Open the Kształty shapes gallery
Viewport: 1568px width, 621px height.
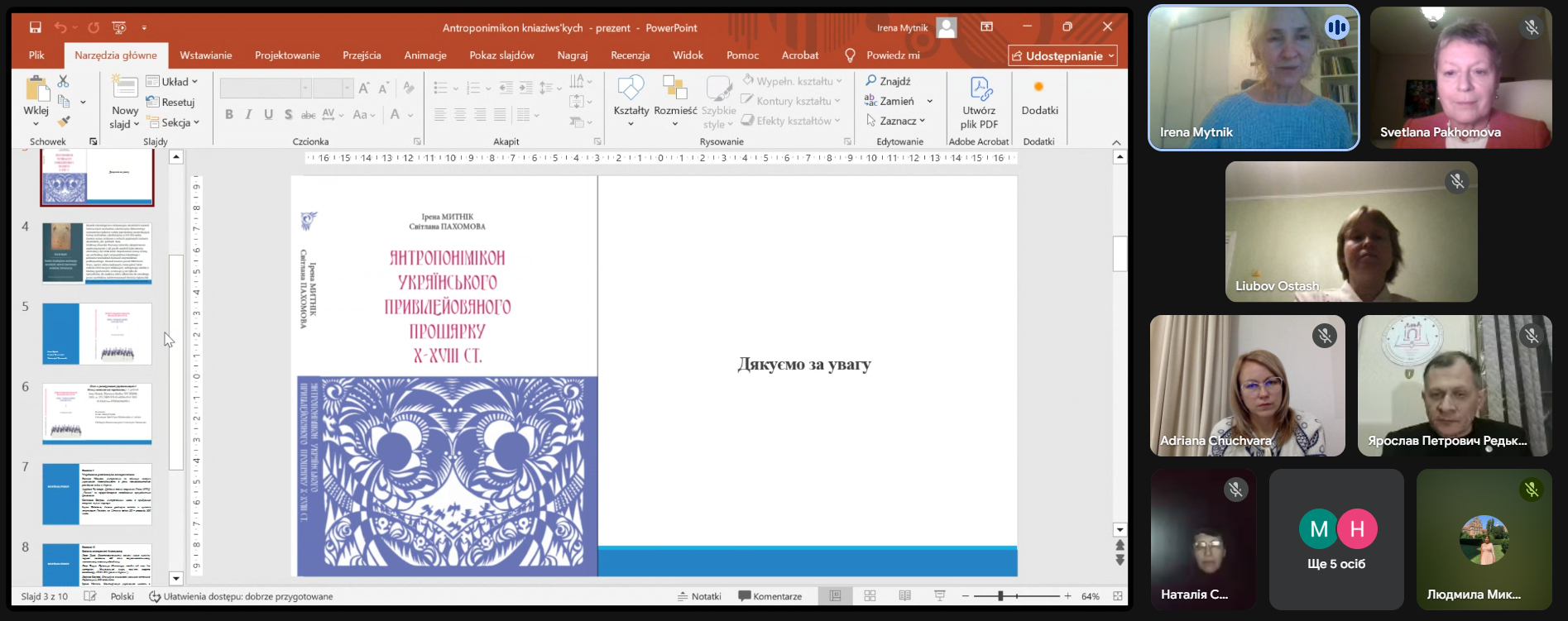(631, 89)
